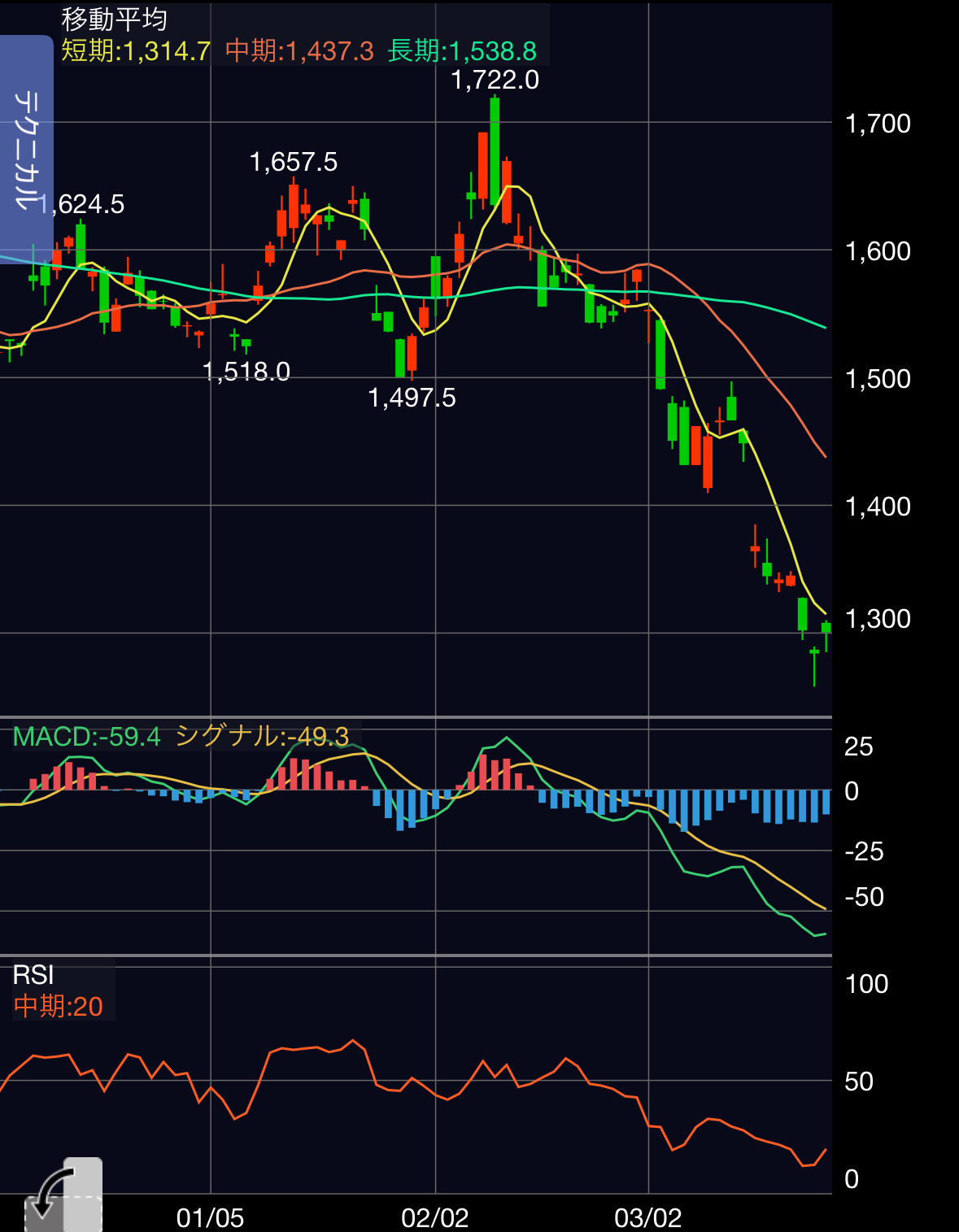Screen dimensions: 959x1232
Task: Select the 長期:1,538.8 moving average label
Action: tap(462, 51)
